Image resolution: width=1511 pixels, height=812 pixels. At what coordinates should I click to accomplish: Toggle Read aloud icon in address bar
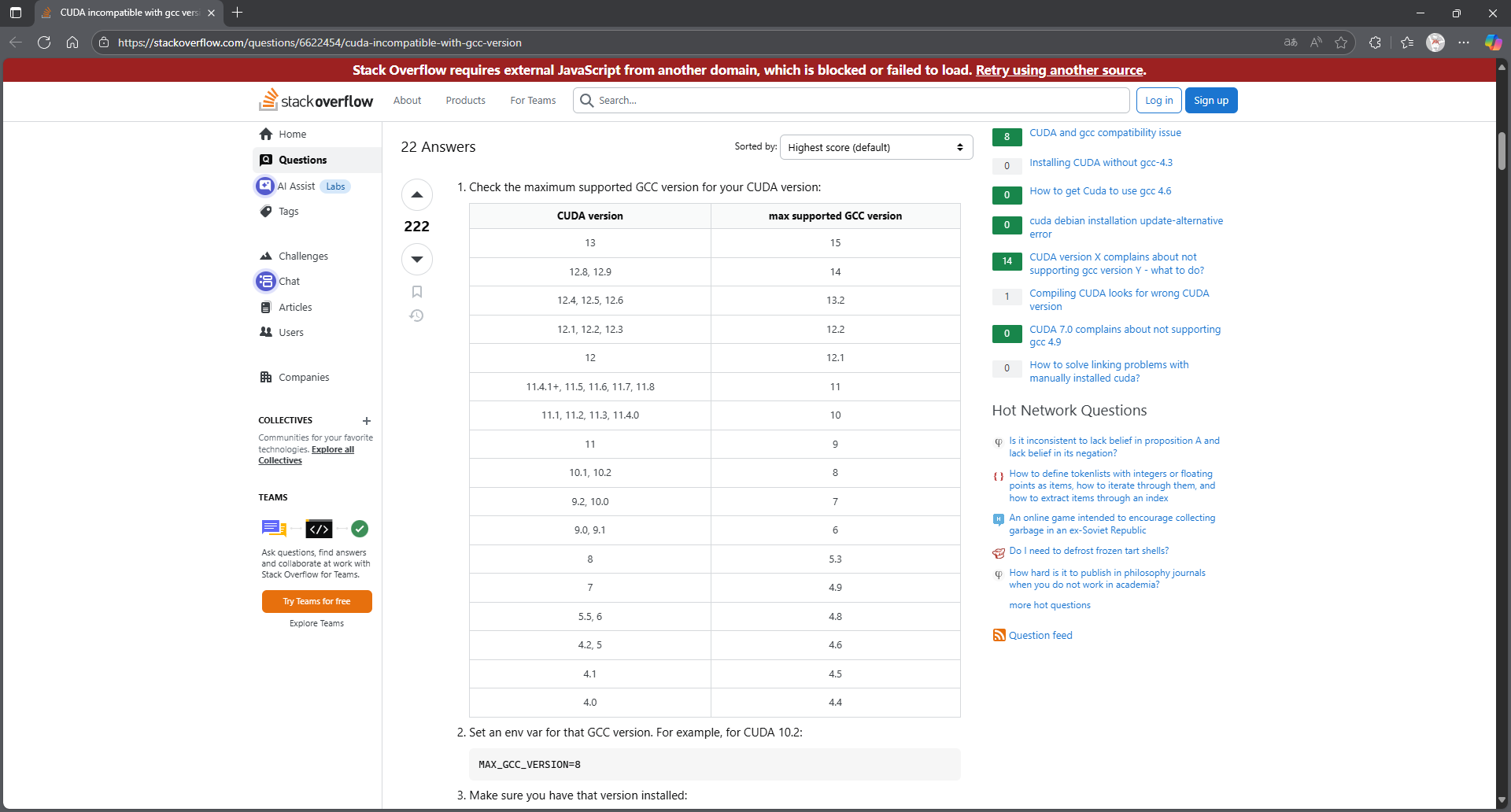click(1316, 42)
